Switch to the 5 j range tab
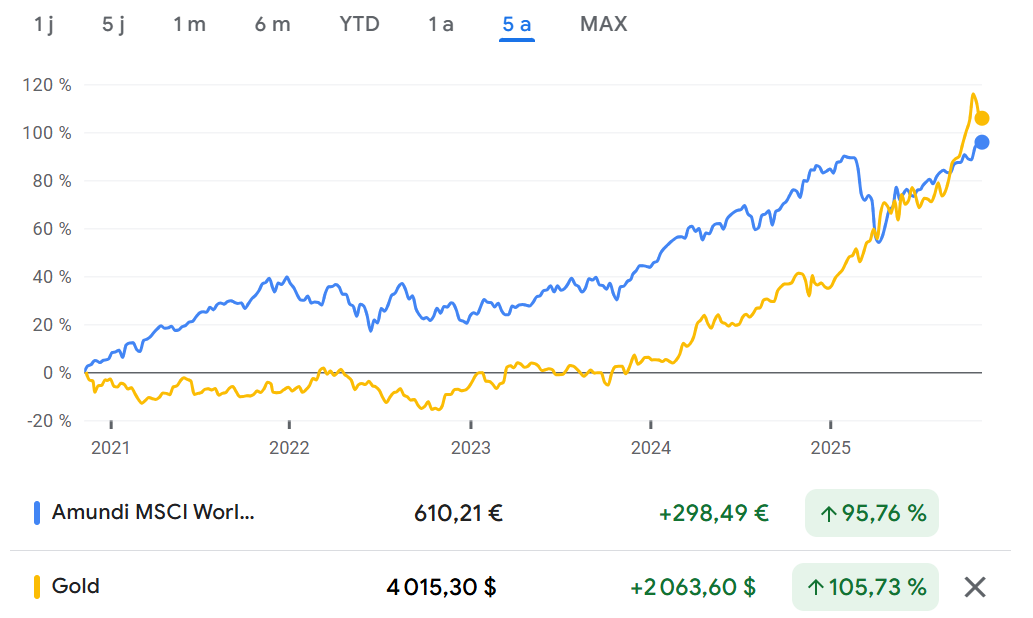 (114, 24)
